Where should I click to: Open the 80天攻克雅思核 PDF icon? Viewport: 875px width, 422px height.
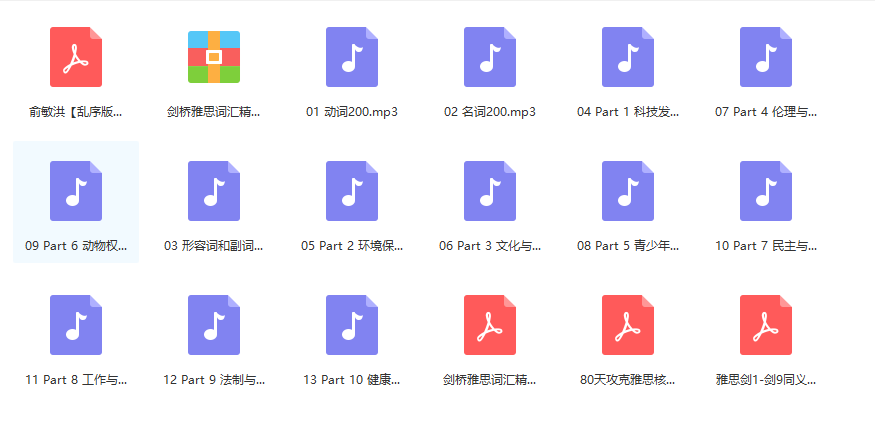click(x=628, y=325)
